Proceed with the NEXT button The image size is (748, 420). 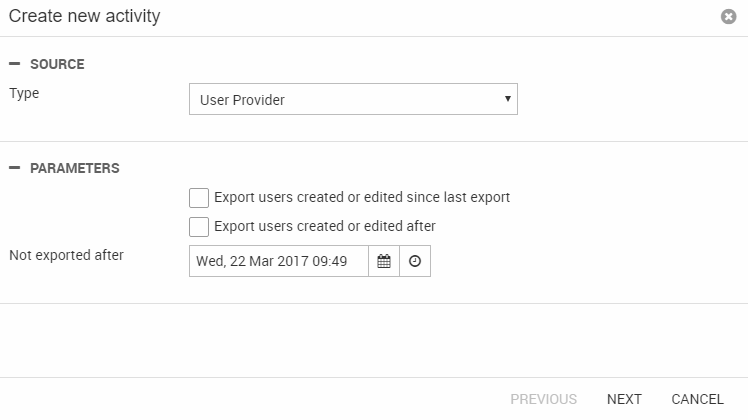coord(624,399)
